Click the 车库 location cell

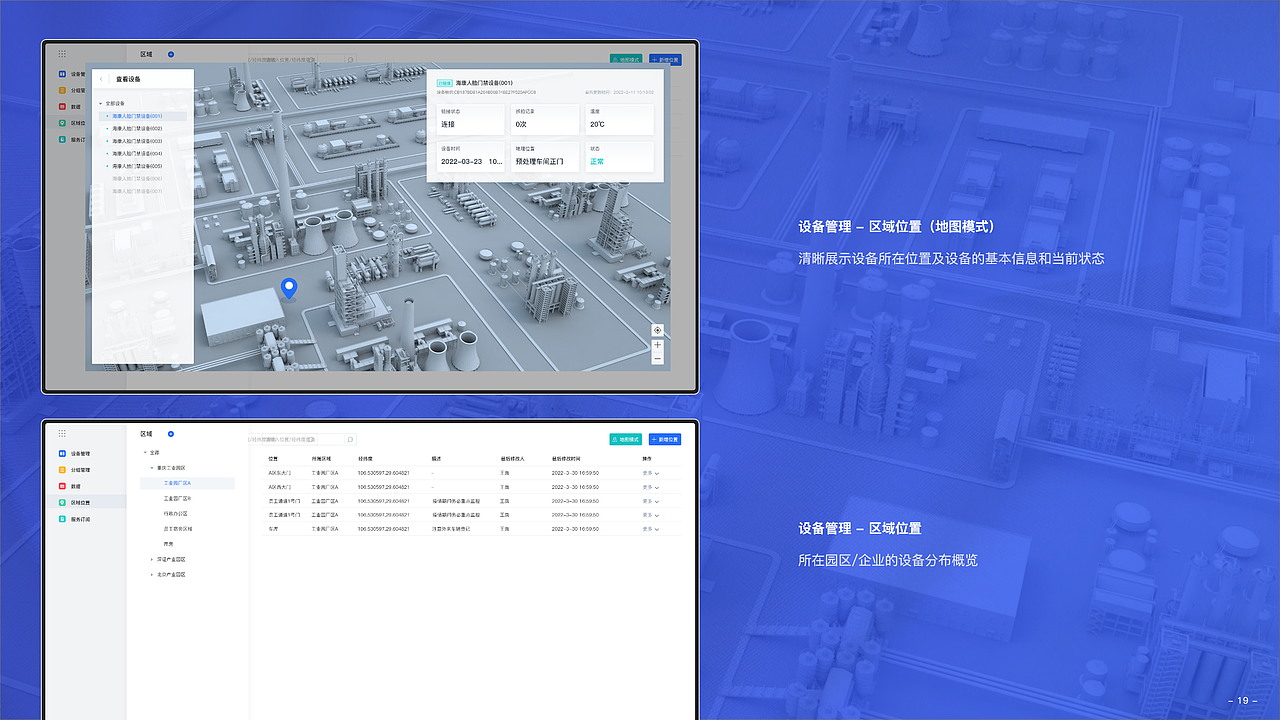pyautogui.click(x=273, y=528)
